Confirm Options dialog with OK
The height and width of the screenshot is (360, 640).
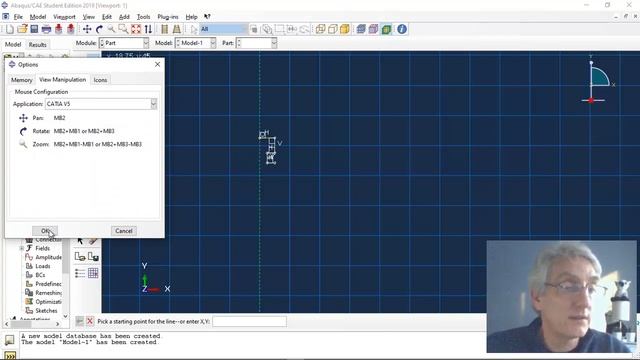45,231
